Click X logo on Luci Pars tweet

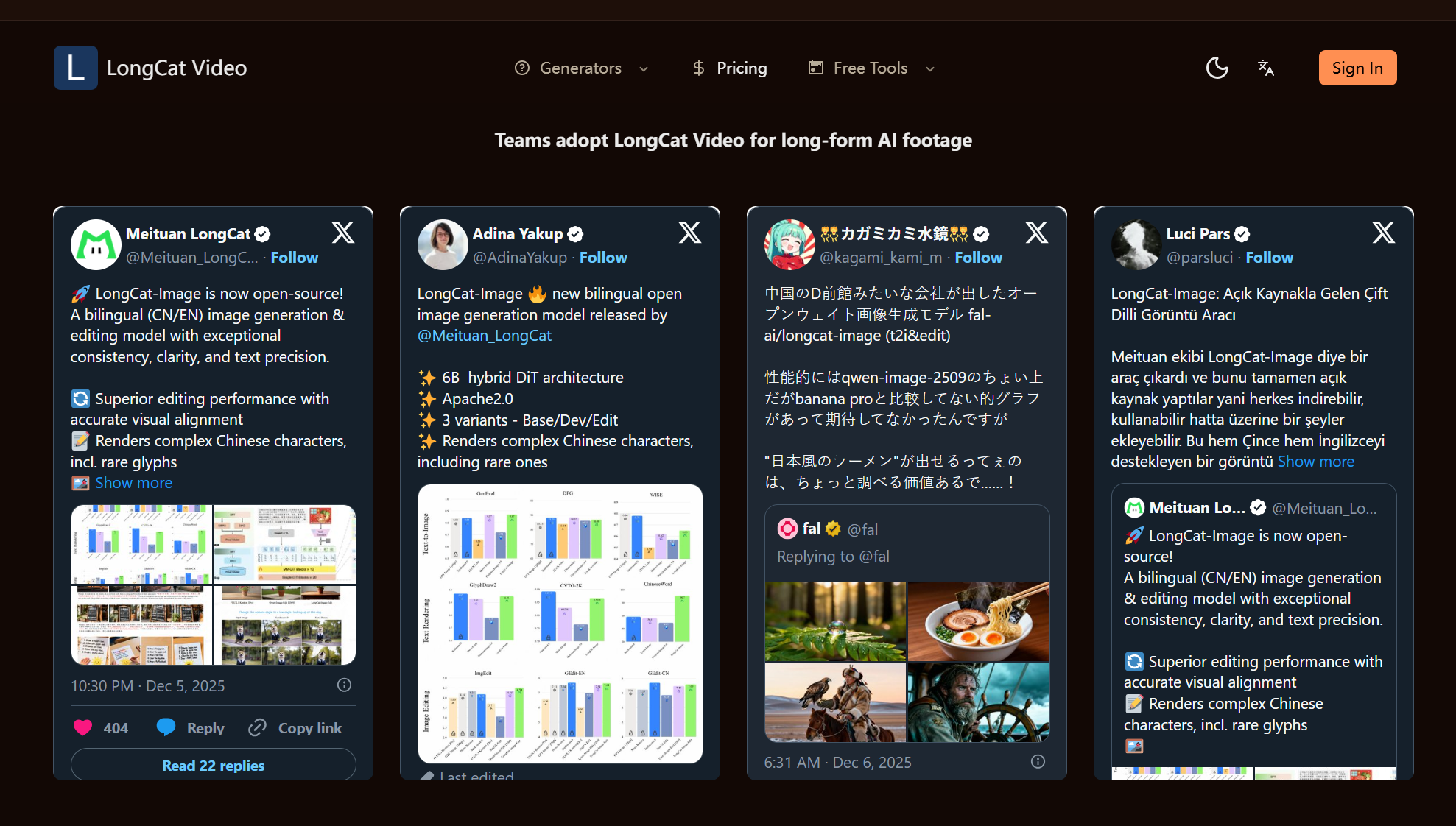click(1383, 233)
